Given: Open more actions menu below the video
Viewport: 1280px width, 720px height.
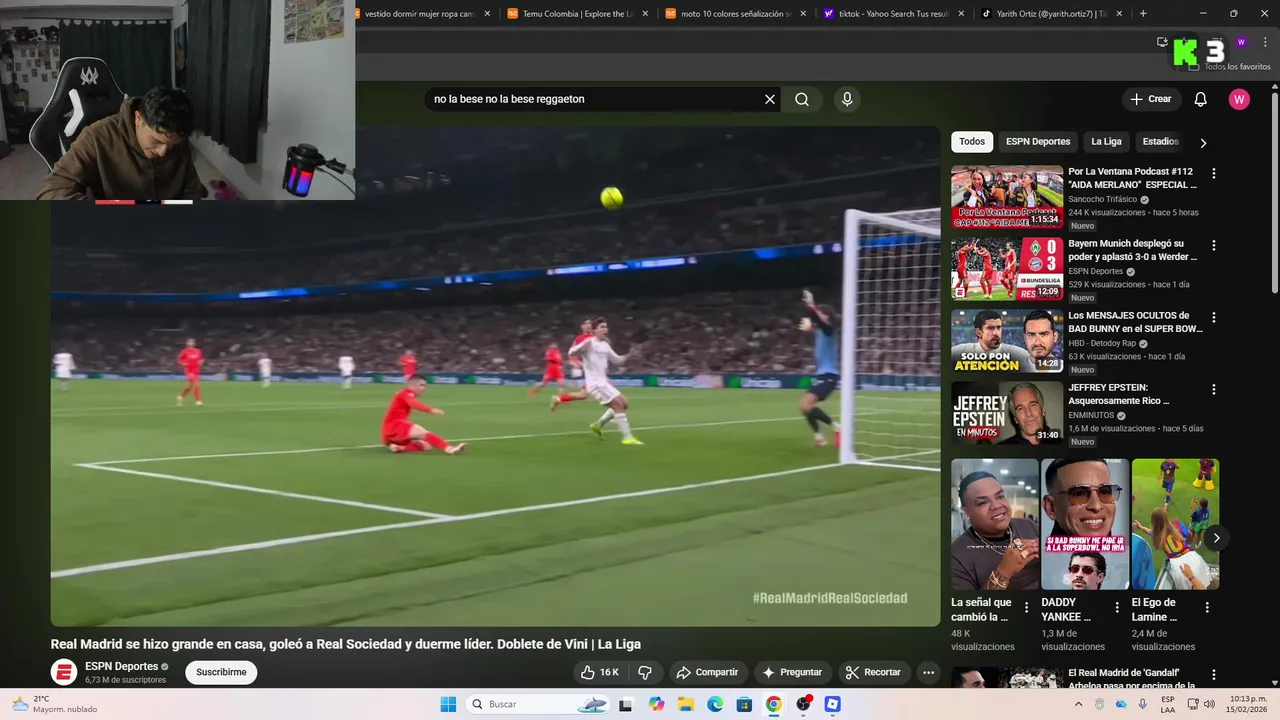Looking at the screenshot, I should pyautogui.click(x=928, y=672).
